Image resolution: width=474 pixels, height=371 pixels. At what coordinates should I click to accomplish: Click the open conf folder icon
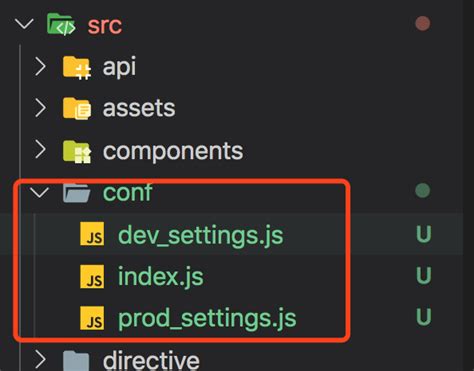tap(77, 192)
